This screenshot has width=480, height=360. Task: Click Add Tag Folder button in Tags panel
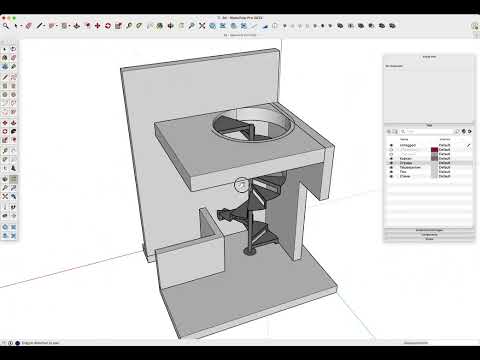point(395,132)
